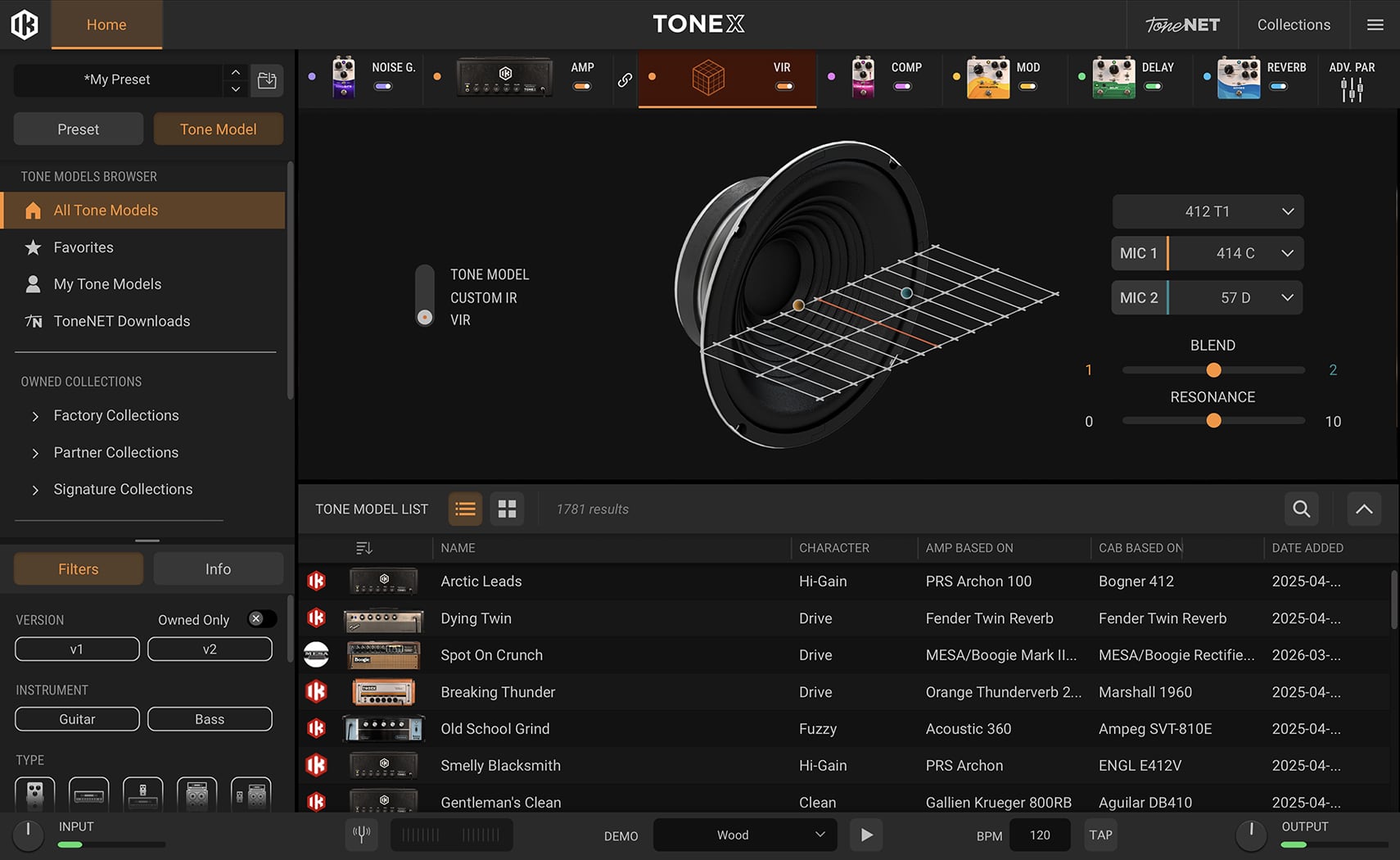Click the Resonance slider handle

click(x=1213, y=421)
